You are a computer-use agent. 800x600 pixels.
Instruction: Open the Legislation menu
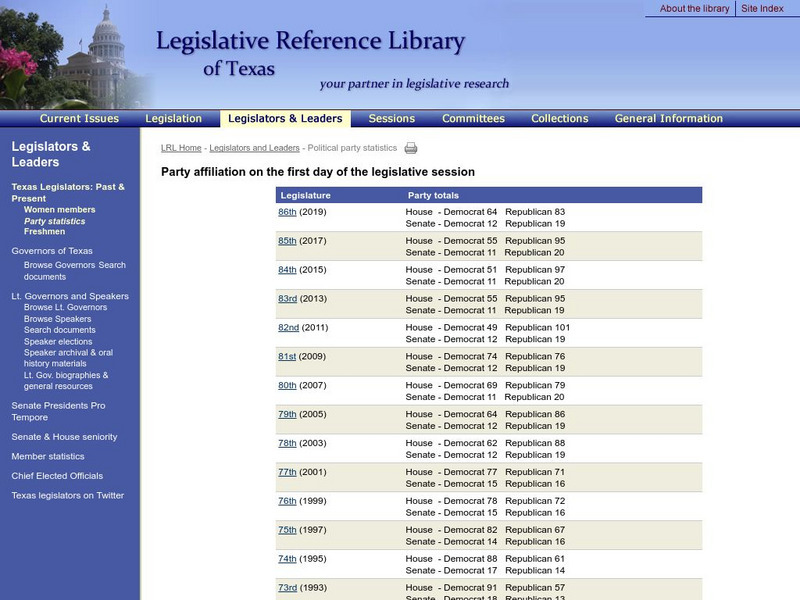tap(173, 118)
